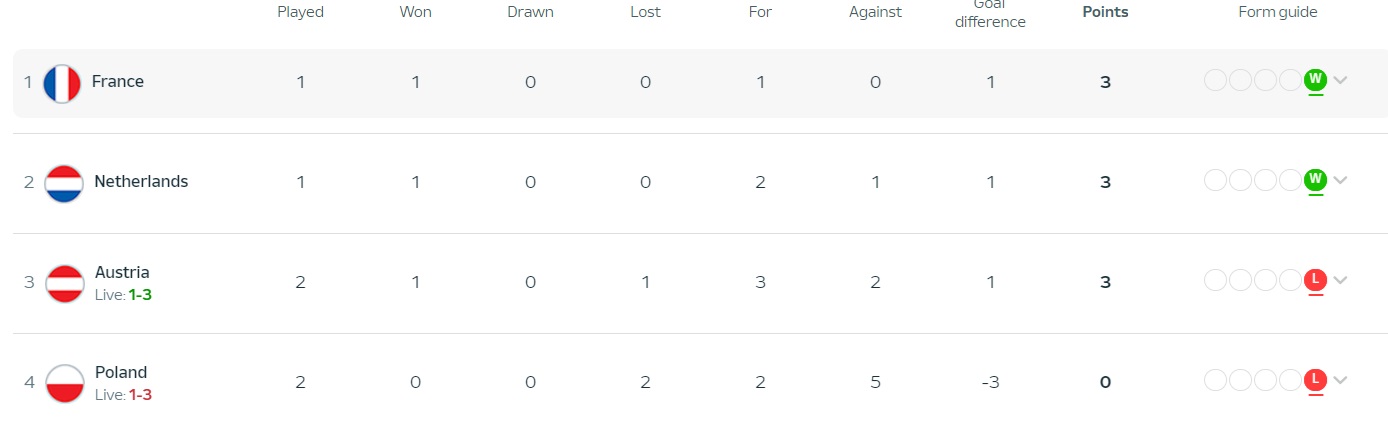Click Poland's live score 1-3
Viewport: 1388px width, 431px height.
tap(140, 395)
